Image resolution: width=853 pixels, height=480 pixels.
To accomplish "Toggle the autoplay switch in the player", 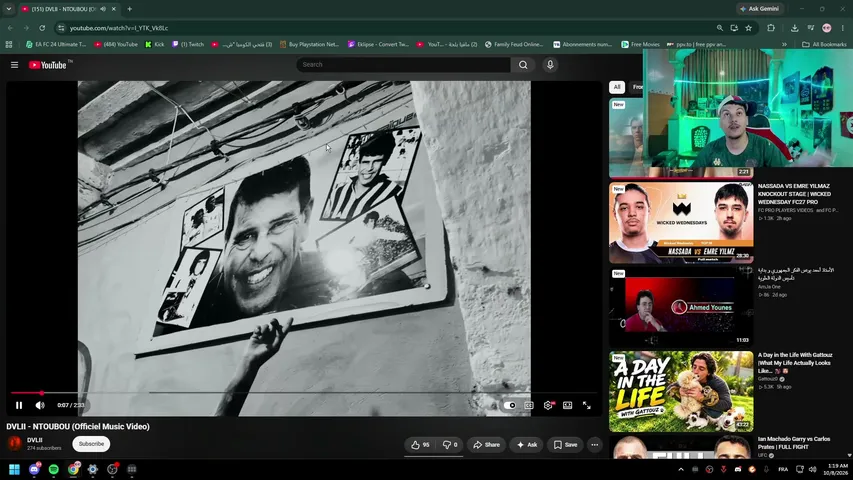I will coord(509,405).
